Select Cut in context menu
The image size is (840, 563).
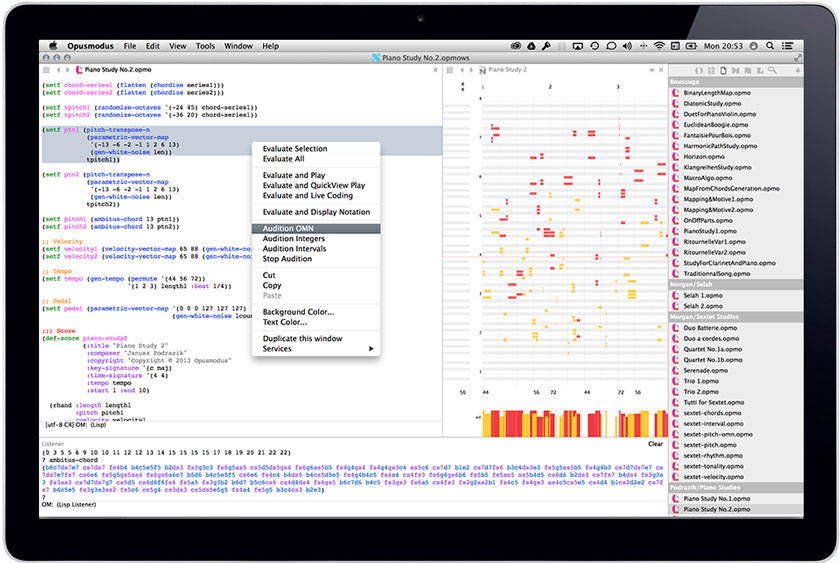tap(316, 275)
